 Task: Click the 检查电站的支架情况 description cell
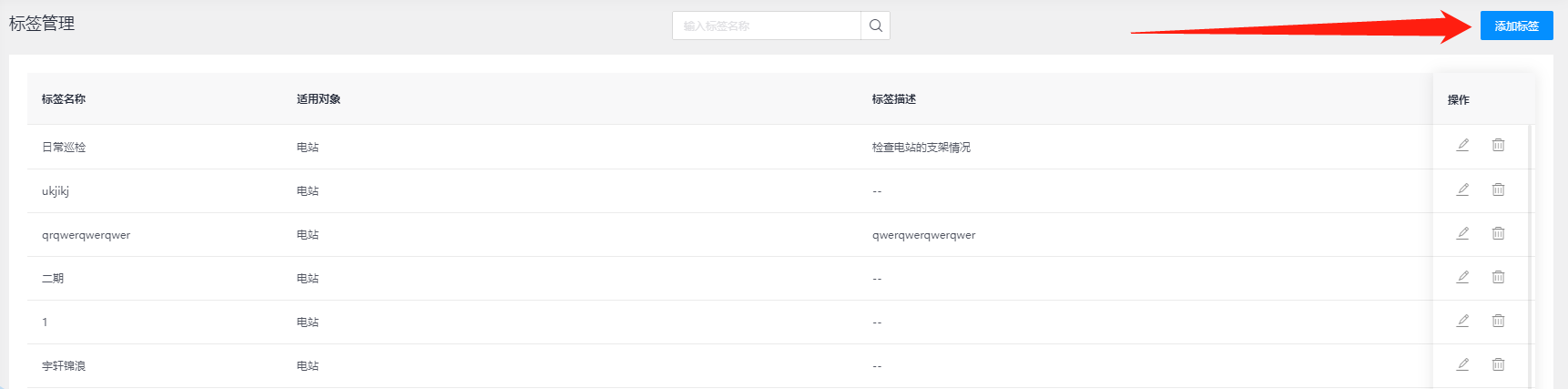click(921, 148)
